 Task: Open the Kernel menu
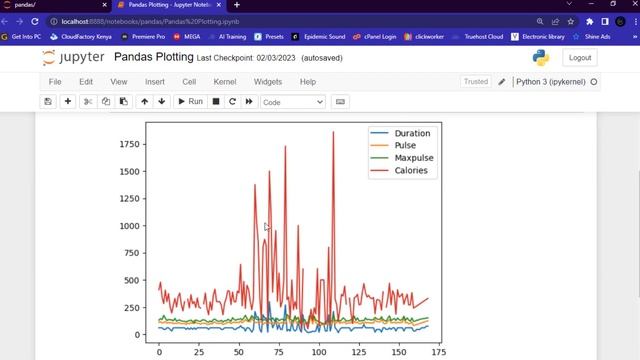225,82
